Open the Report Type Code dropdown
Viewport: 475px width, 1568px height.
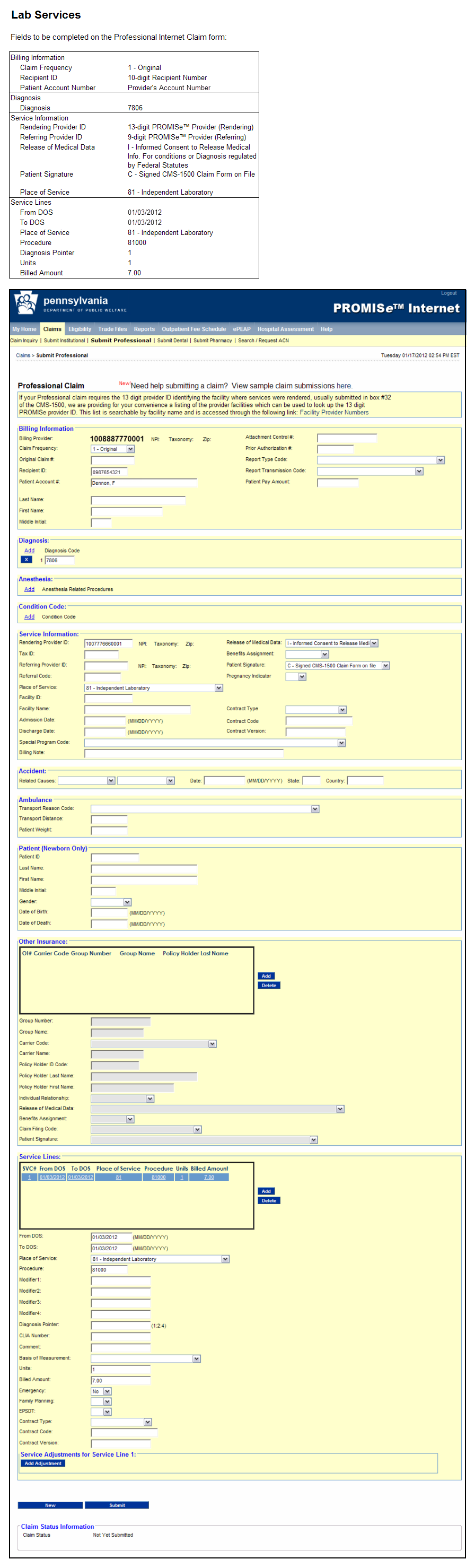441,460
